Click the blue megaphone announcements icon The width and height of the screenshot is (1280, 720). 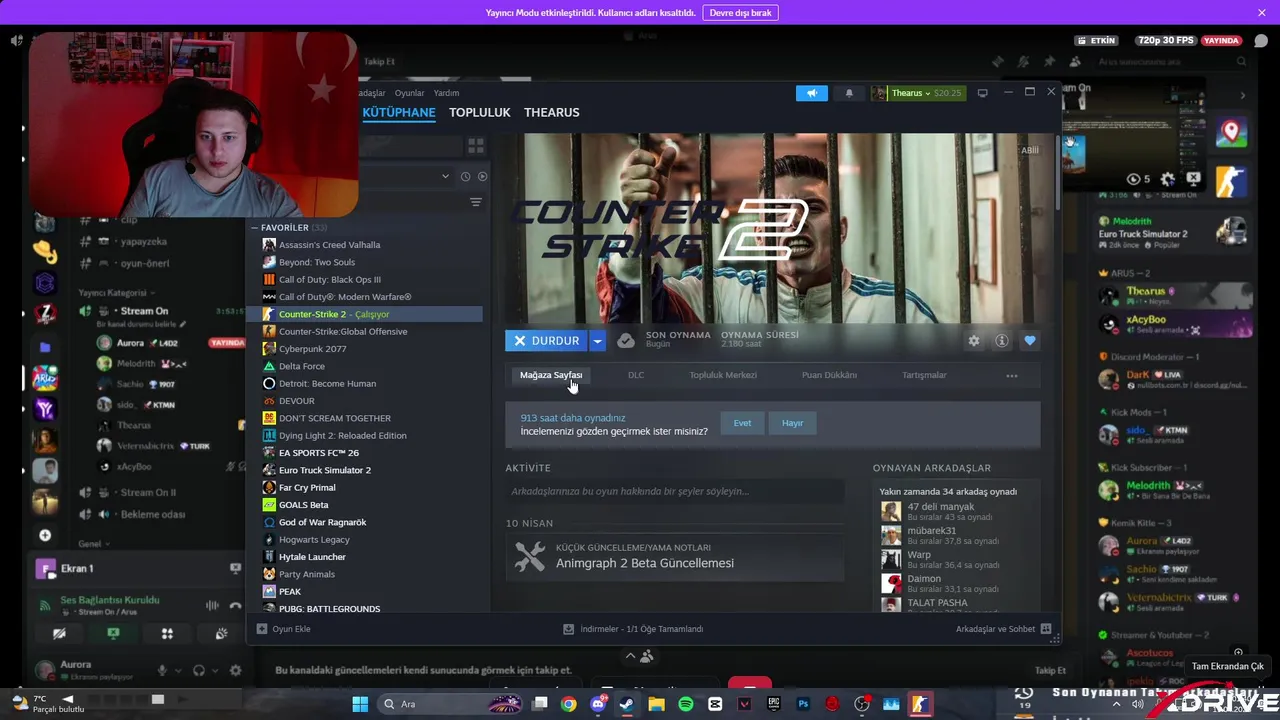pos(812,93)
